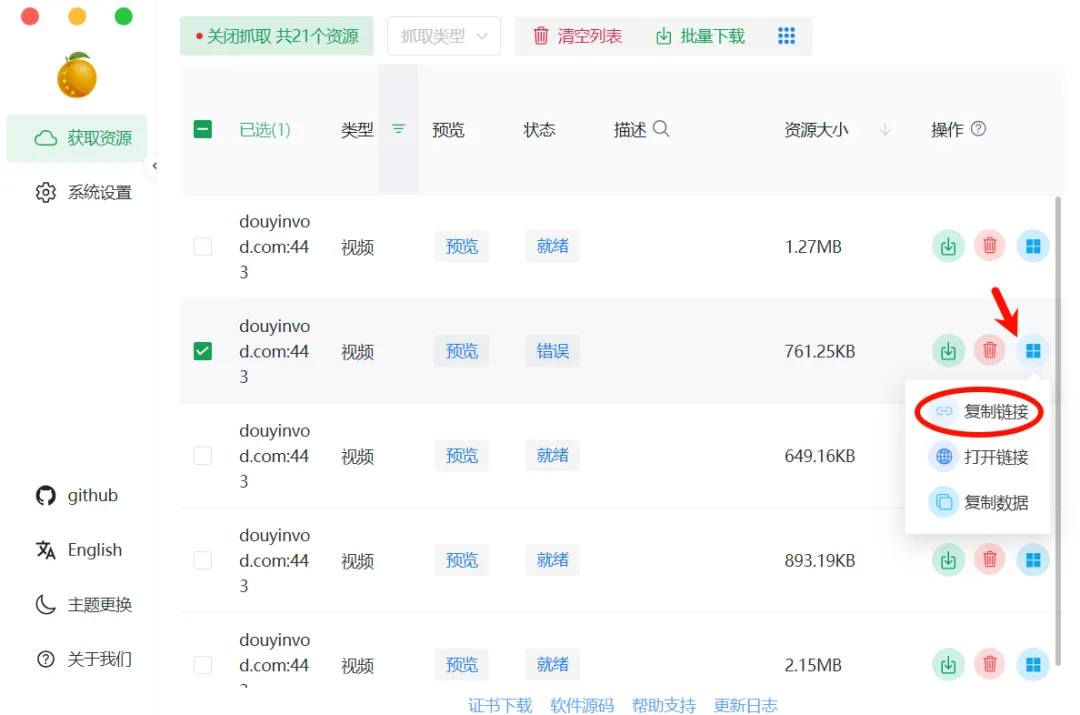Viewport: 1080px width, 715px height.
Task: Click the search icon beside 描述 column
Action: (x=661, y=129)
